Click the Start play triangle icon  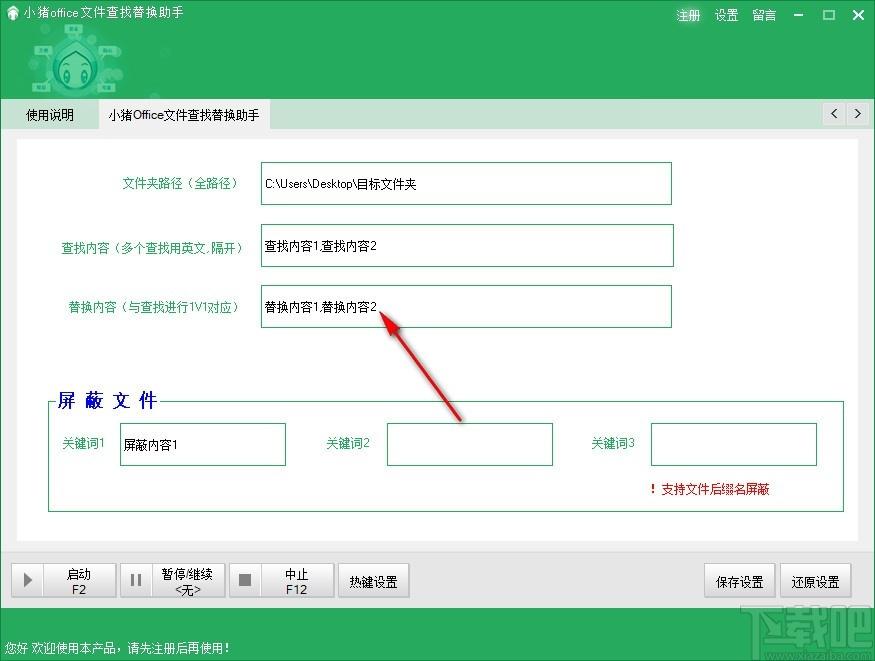[27, 581]
